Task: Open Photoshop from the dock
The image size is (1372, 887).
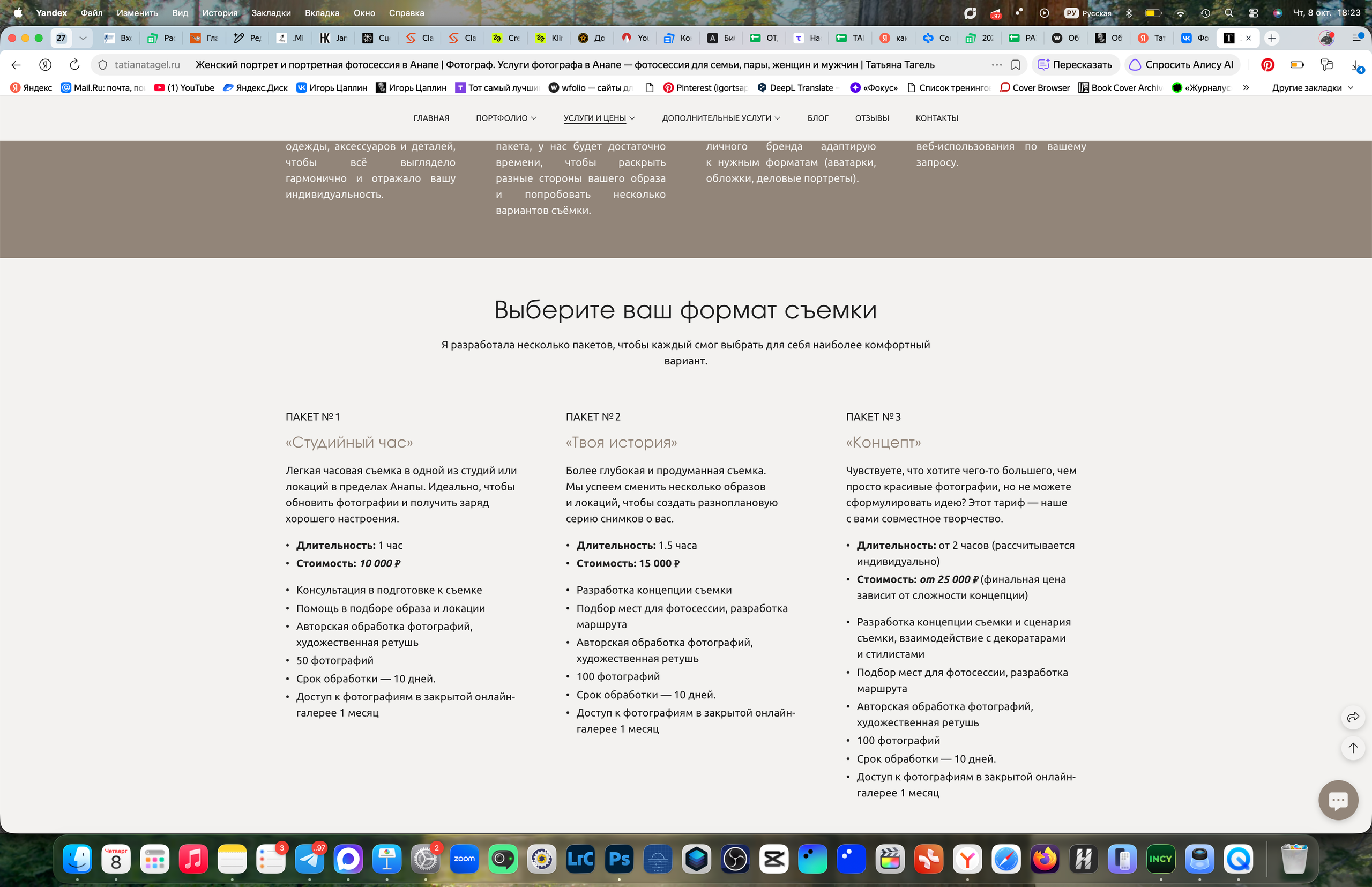Action: [x=619, y=859]
